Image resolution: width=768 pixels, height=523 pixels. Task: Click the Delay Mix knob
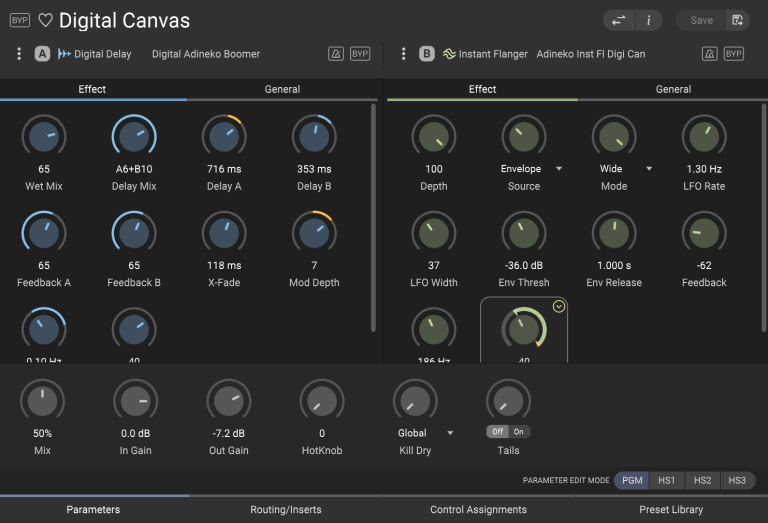pos(134,137)
